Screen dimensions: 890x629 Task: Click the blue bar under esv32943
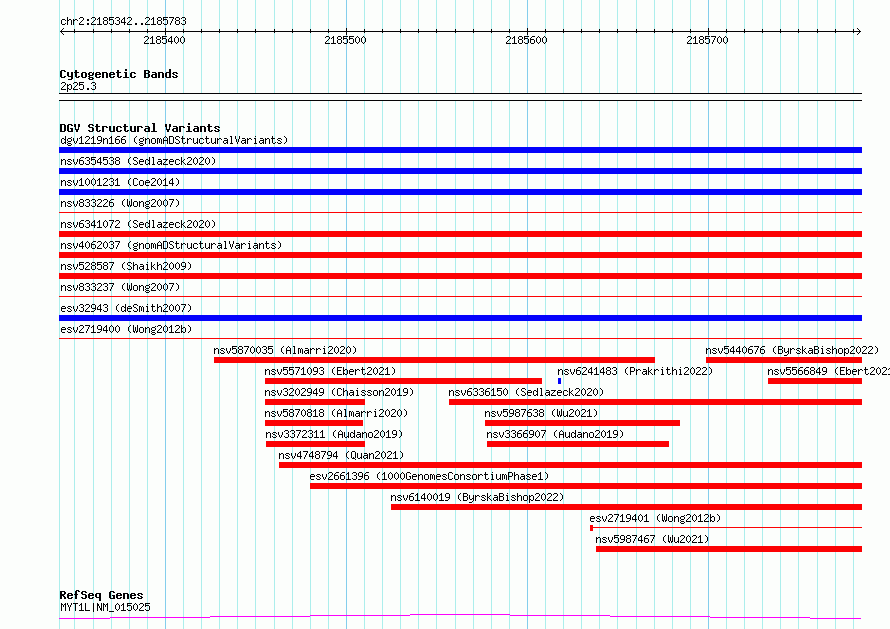[460, 318]
